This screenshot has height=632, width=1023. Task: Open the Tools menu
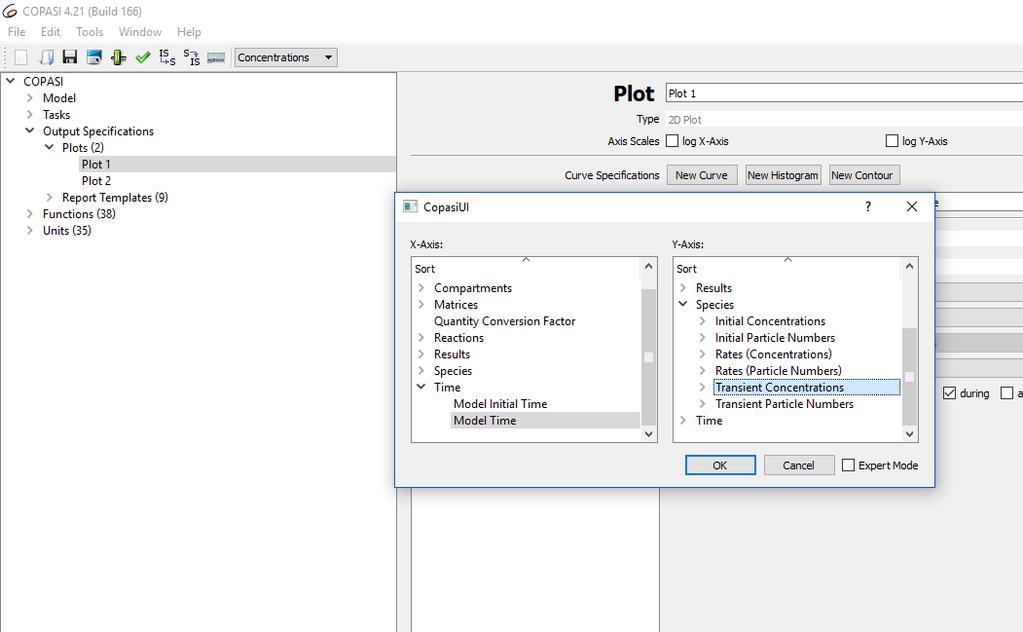click(x=89, y=32)
